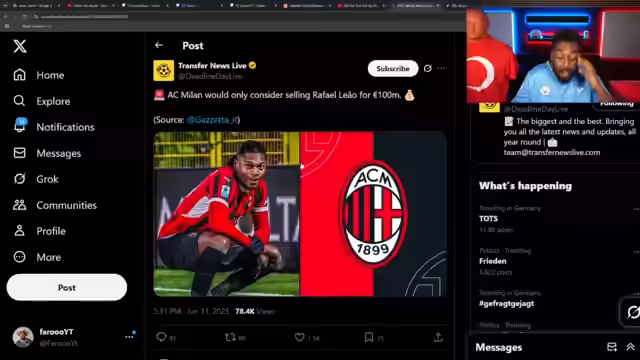The width and height of the screenshot is (640, 360).
Task: Open the #gefragtgejagt trending hashtag
Action: (x=507, y=304)
